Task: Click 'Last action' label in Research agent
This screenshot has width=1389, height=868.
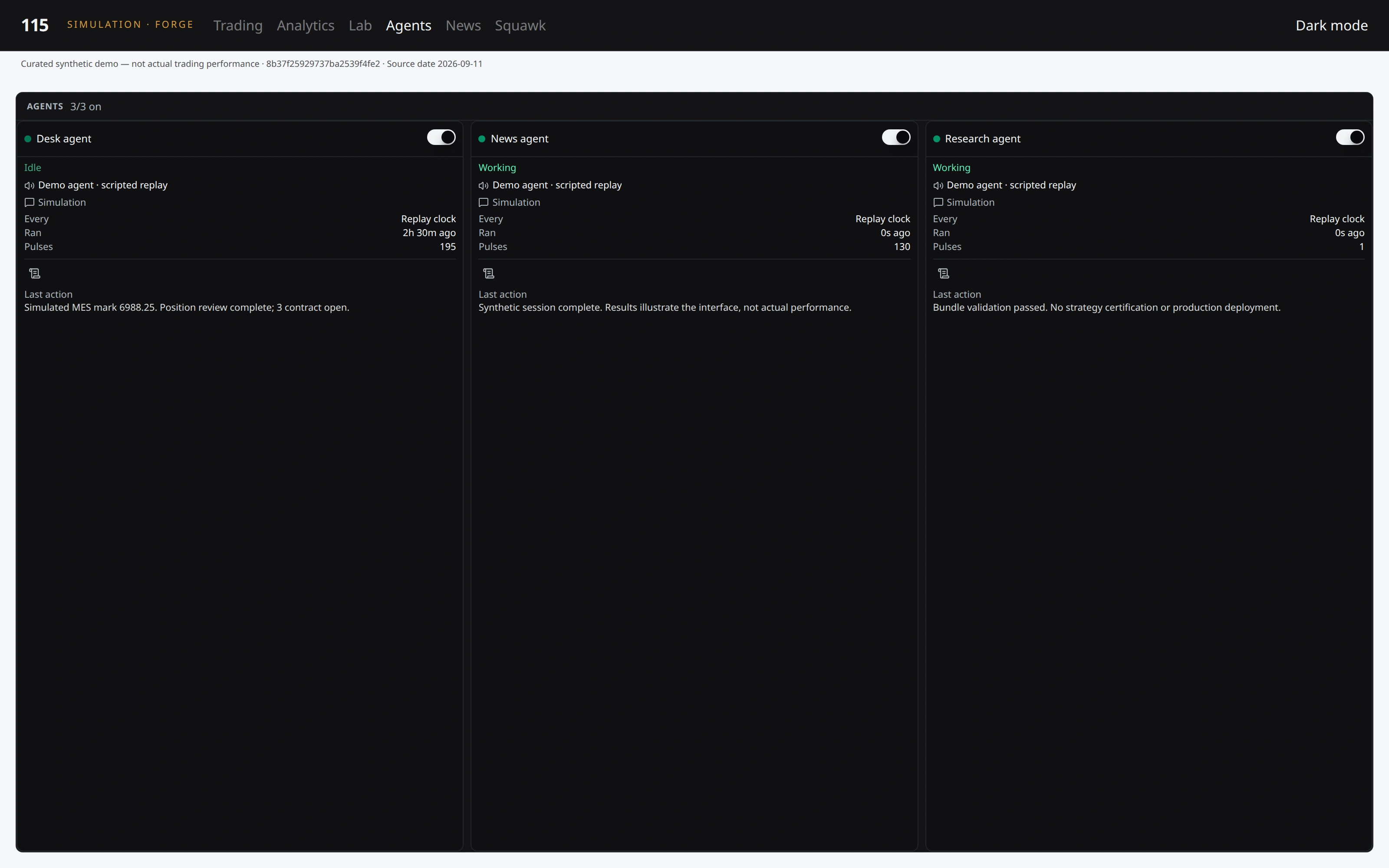Action: [957, 295]
